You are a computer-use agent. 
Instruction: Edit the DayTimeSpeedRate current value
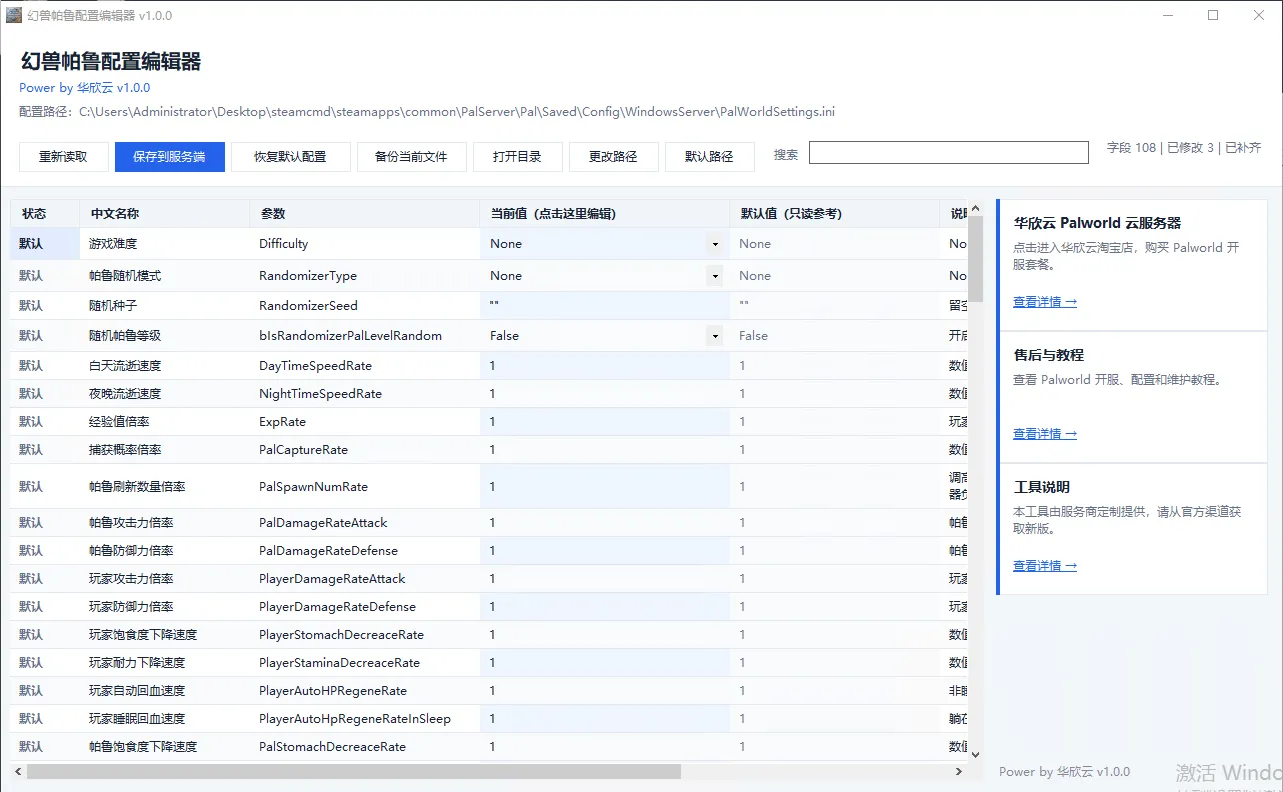[x=605, y=366]
